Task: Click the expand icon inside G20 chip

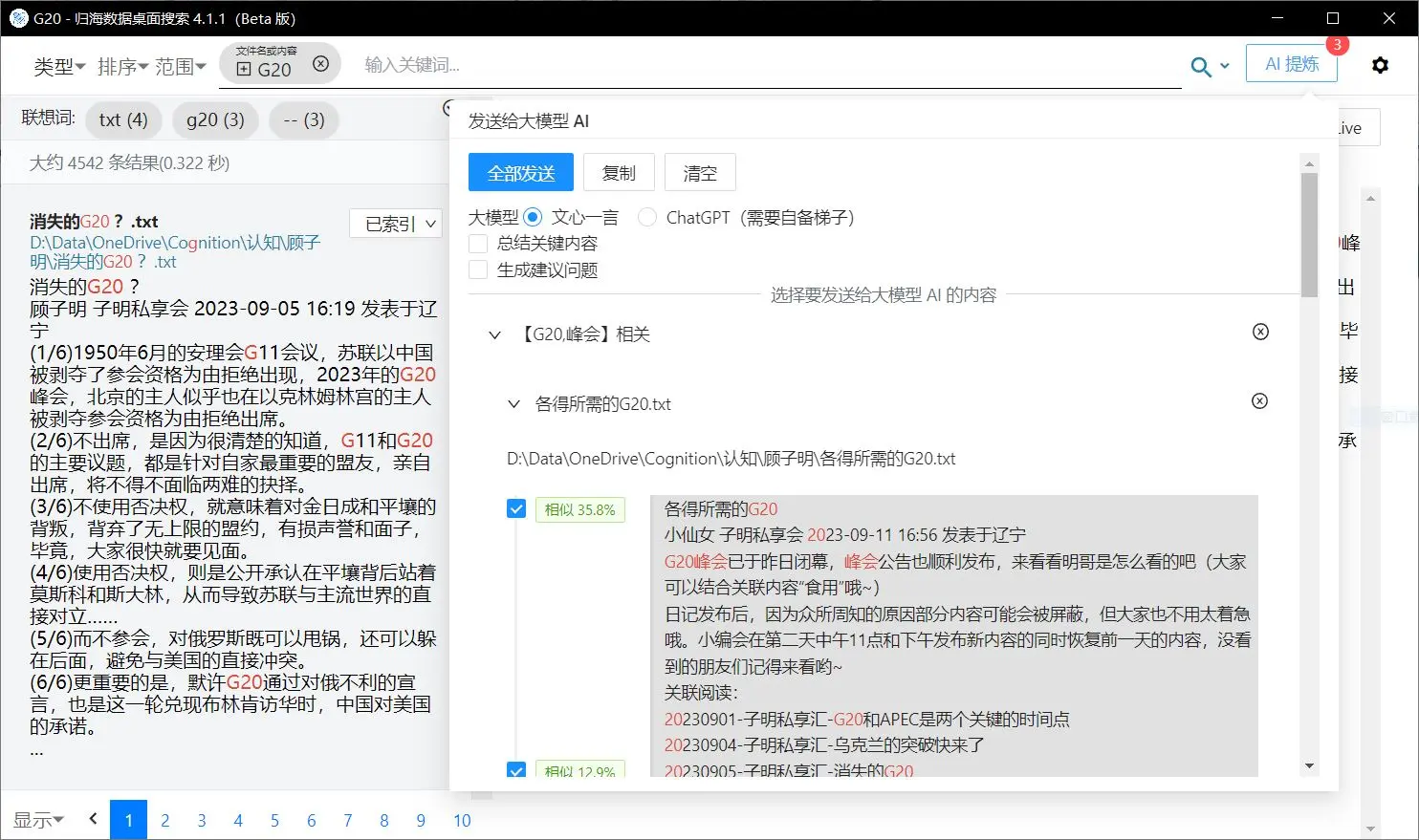Action: coord(244,69)
